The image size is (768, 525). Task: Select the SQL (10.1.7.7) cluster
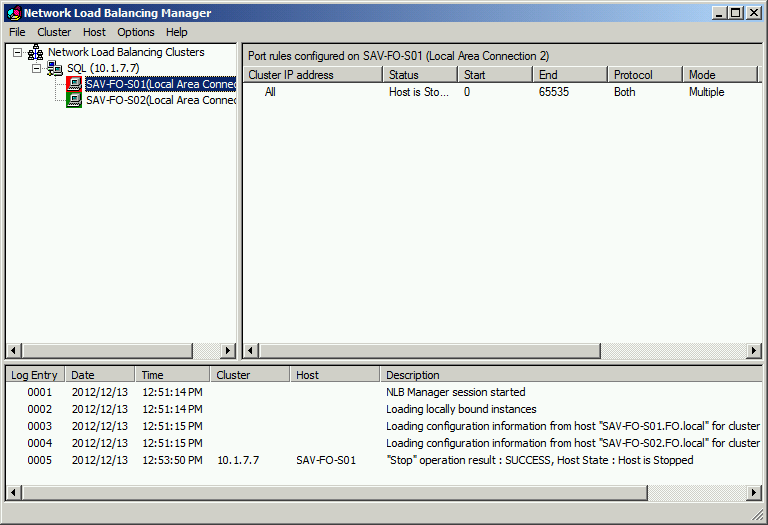103,68
